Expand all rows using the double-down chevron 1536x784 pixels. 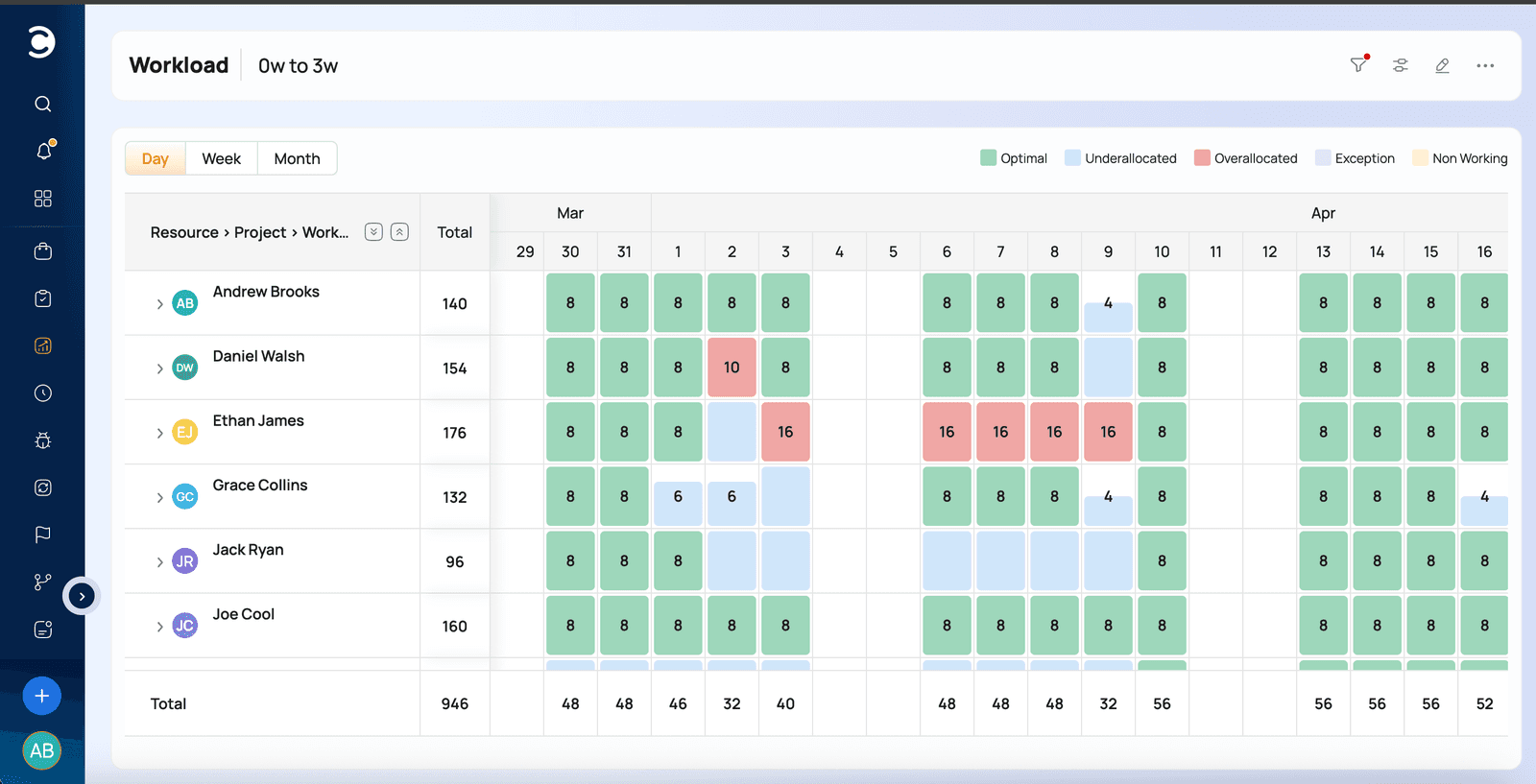click(374, 232)
